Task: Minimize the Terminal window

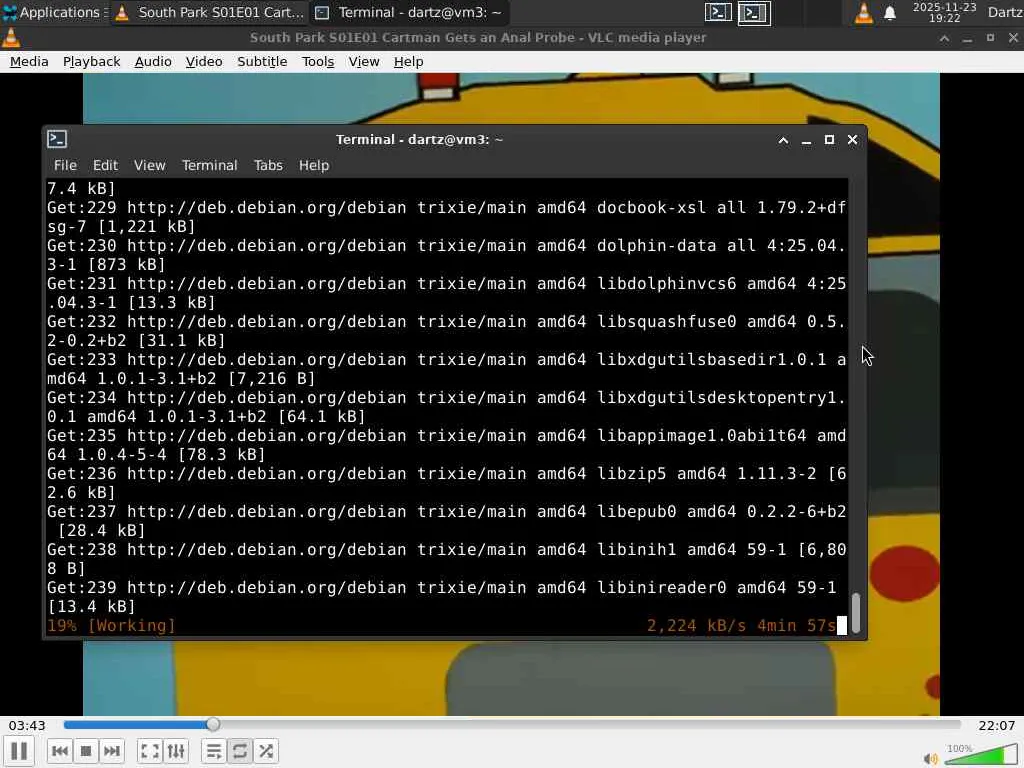Action: 807,140
